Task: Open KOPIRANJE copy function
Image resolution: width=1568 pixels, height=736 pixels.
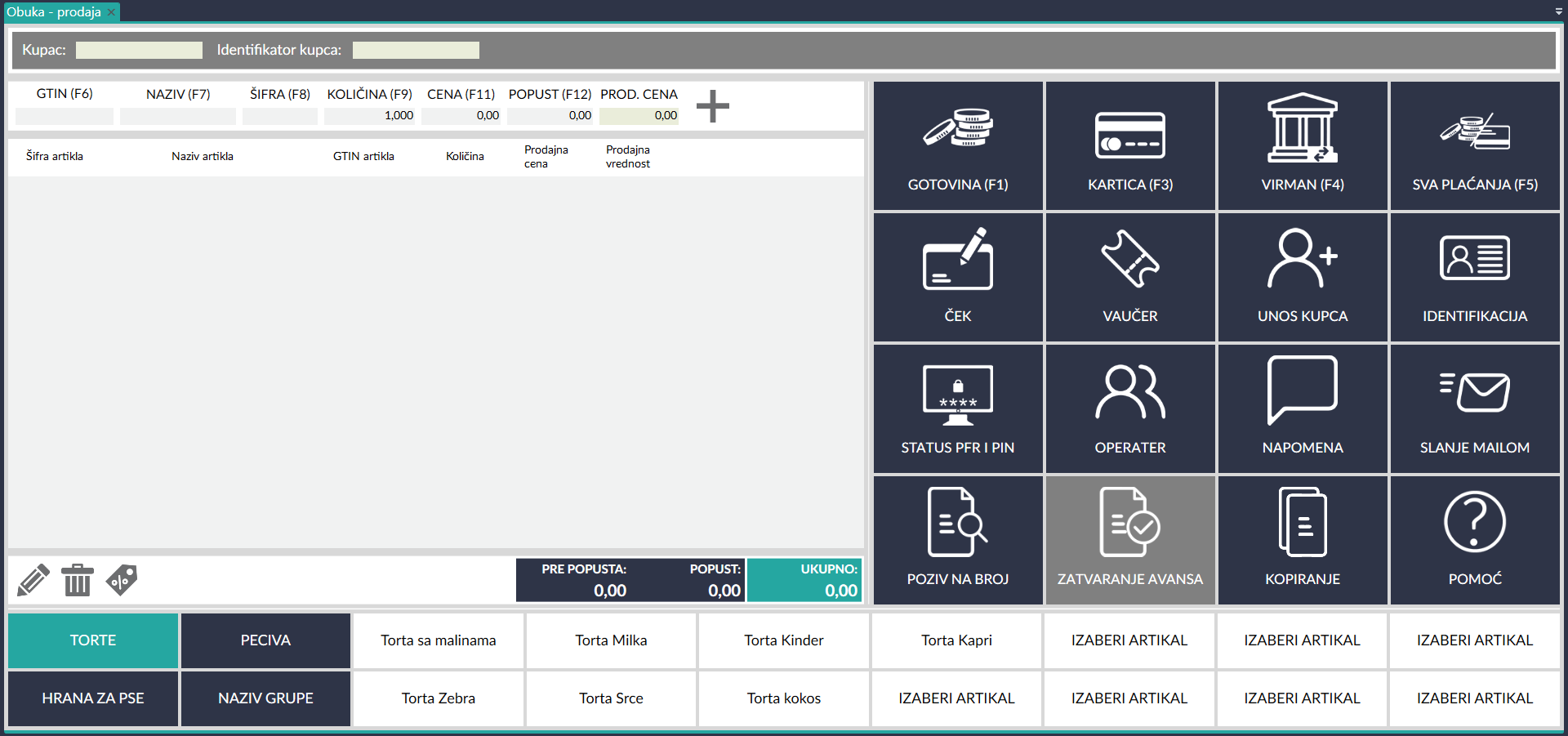Action: coord(1303,540)
